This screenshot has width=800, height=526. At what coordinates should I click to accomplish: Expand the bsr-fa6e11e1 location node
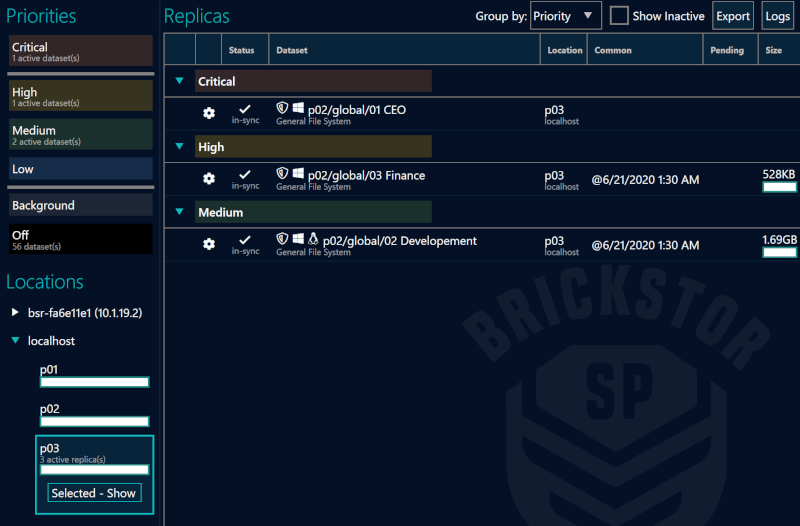[15, 313]
